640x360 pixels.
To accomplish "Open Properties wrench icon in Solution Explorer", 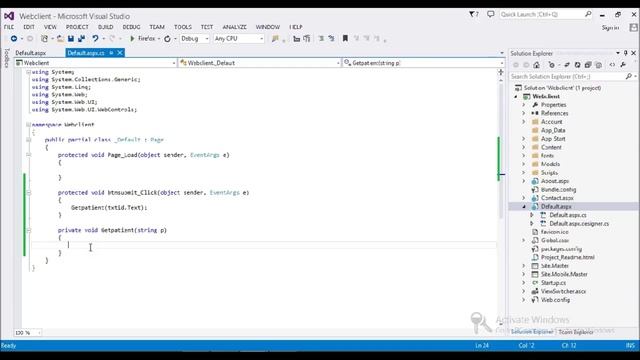I will click(623, 65).
